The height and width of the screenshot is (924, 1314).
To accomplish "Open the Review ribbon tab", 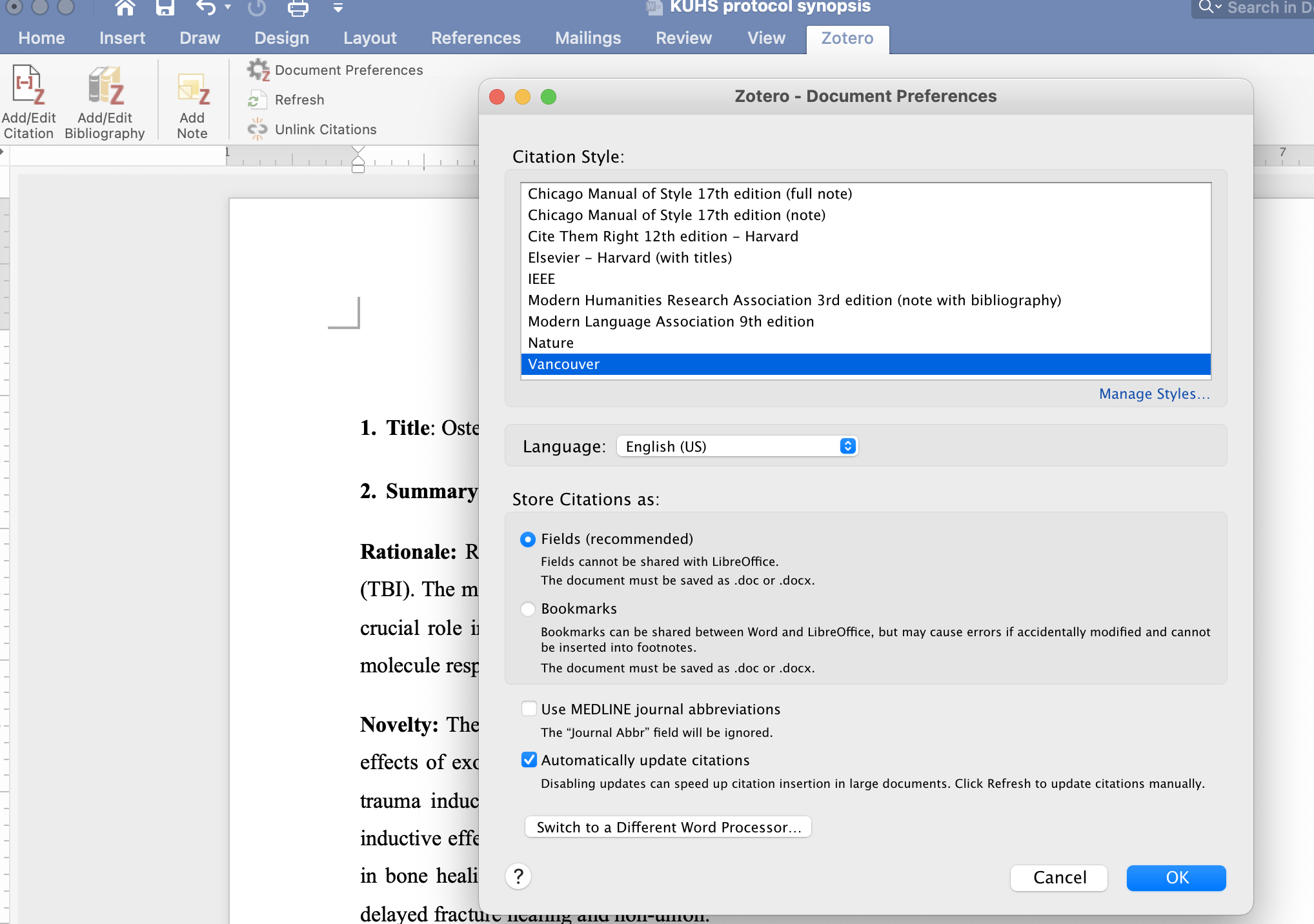I will coord(683,38).
